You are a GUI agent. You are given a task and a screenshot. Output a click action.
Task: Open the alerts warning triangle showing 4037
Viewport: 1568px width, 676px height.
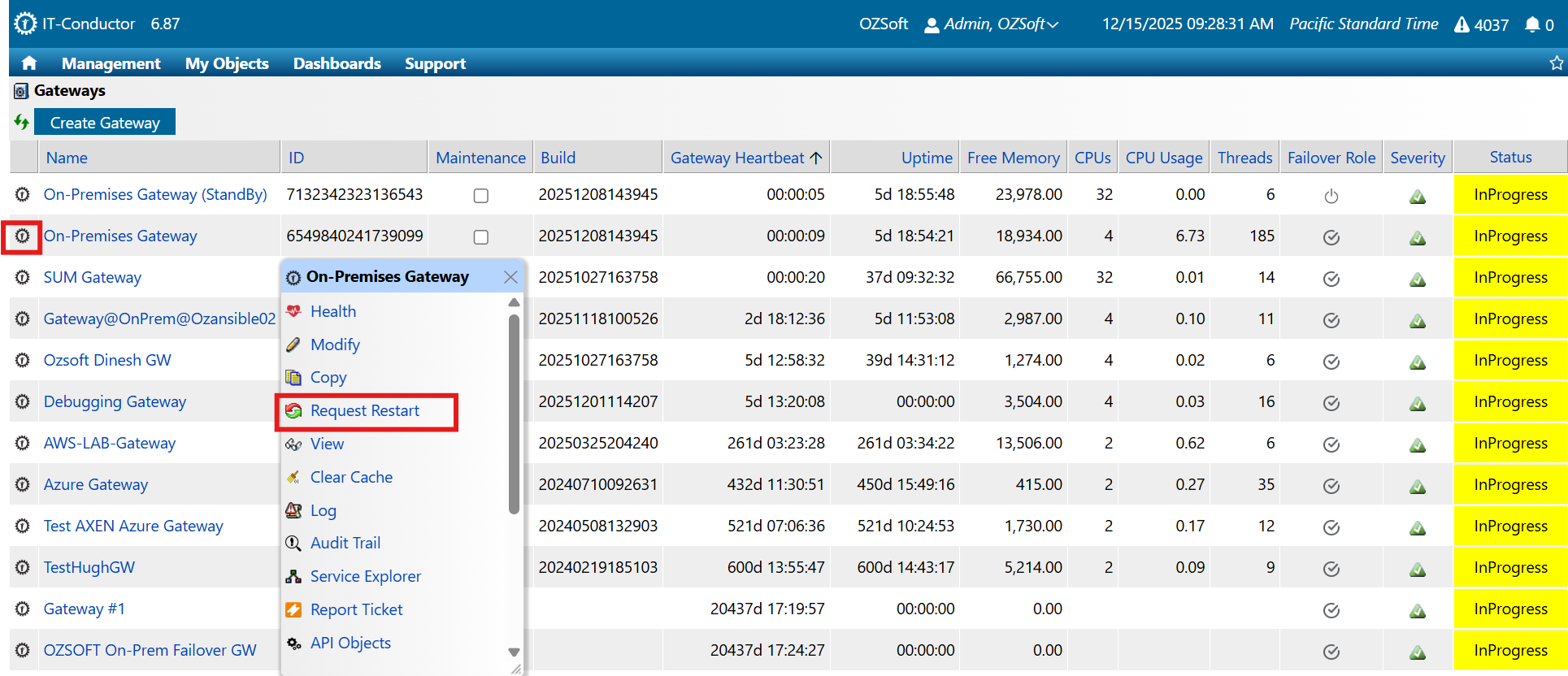click(x=1462, y=24)
